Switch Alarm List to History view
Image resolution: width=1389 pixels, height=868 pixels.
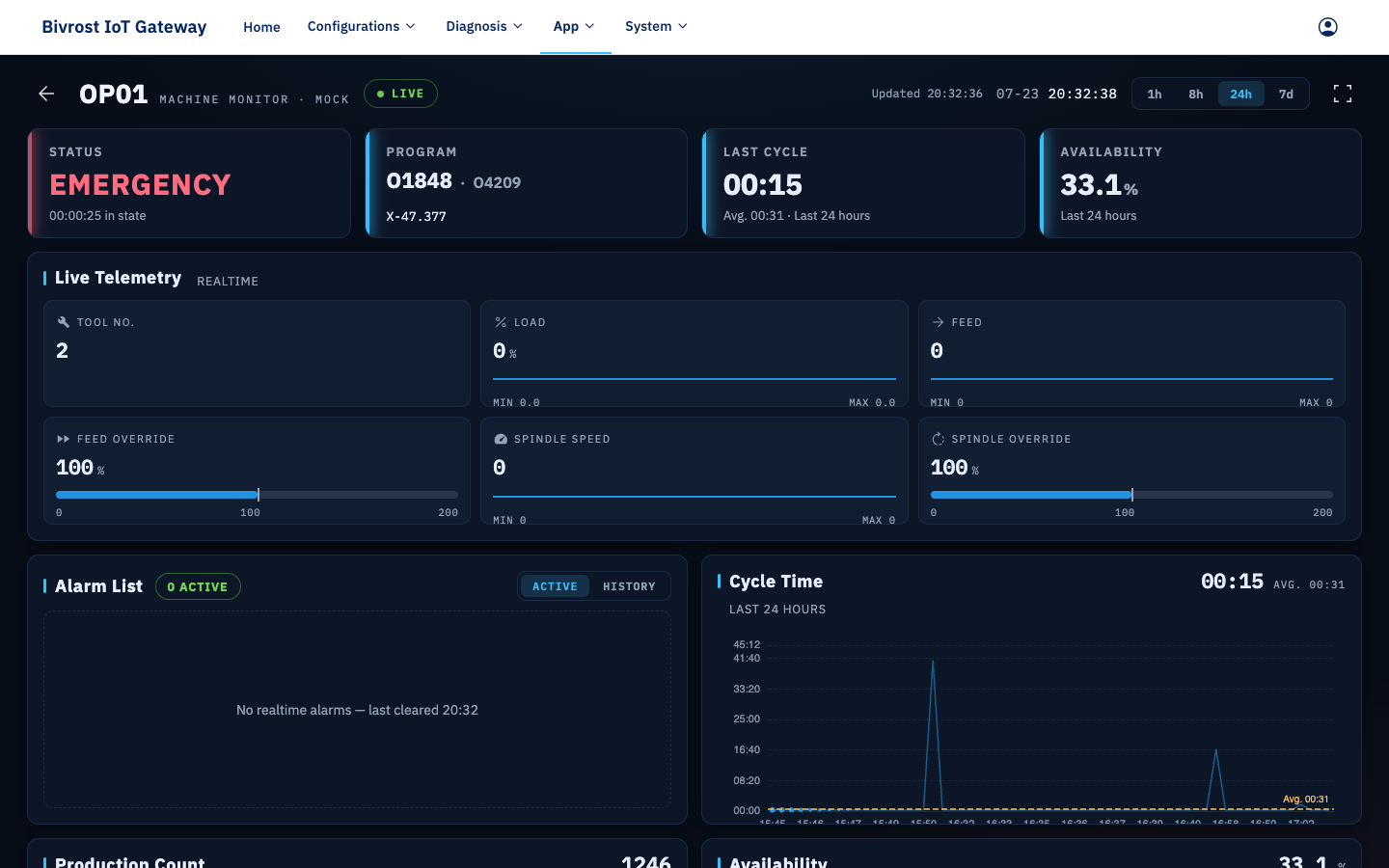pyautogui.click(x=629, y=586)
